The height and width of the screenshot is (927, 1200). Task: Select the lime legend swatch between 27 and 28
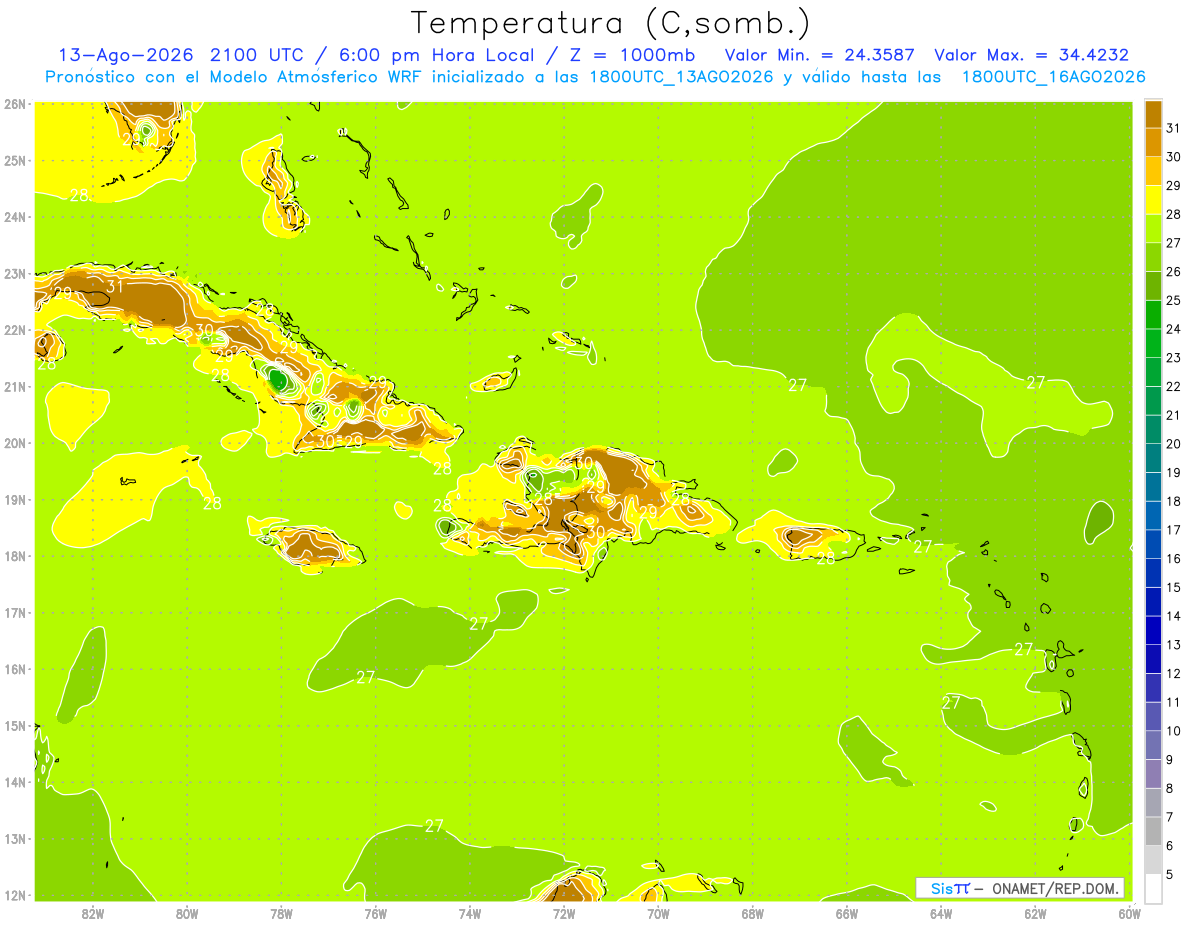tap(1153, 228)
